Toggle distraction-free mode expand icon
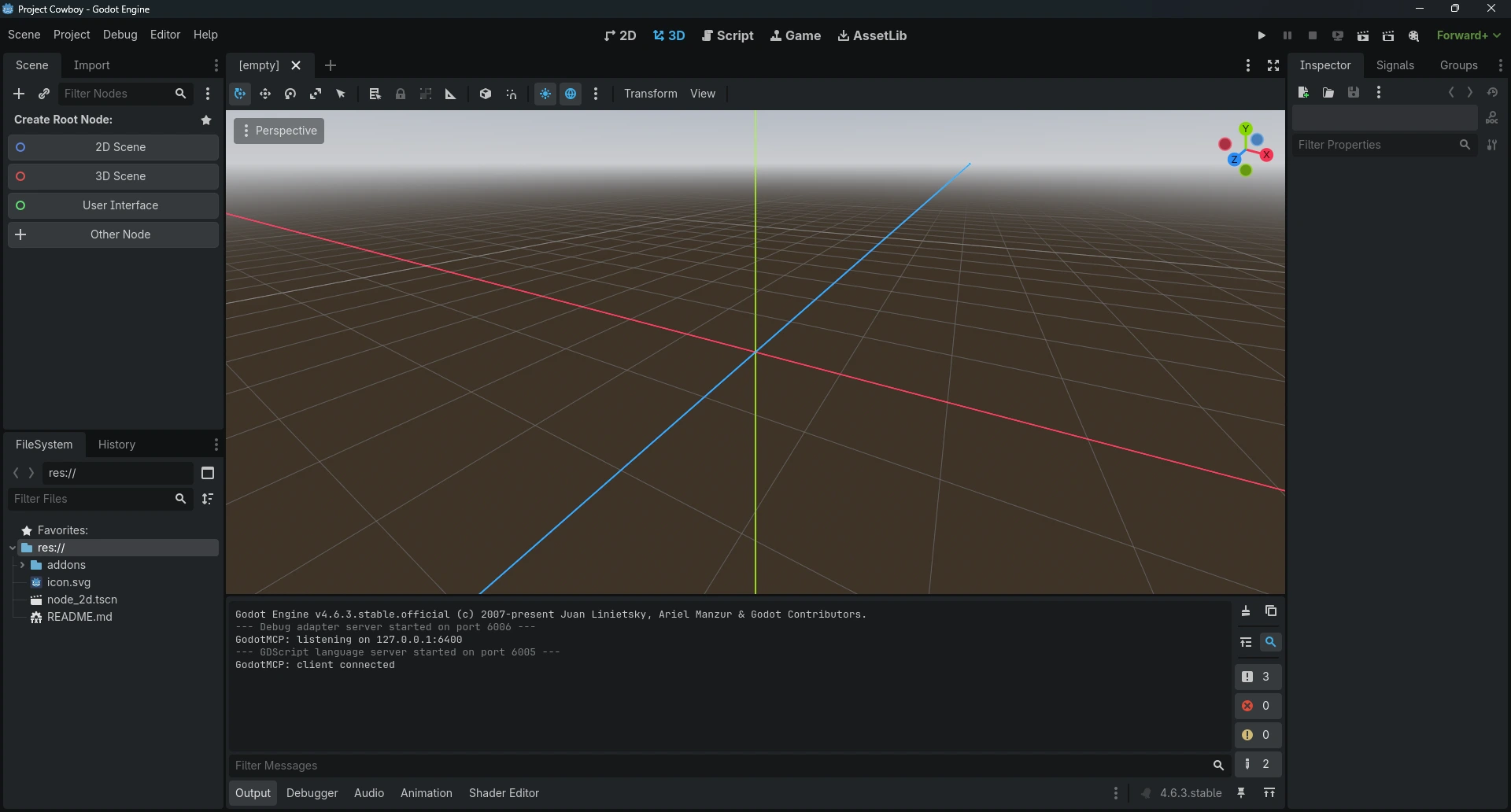This screenshot has height=812, width=1511. coord(1273,65)
